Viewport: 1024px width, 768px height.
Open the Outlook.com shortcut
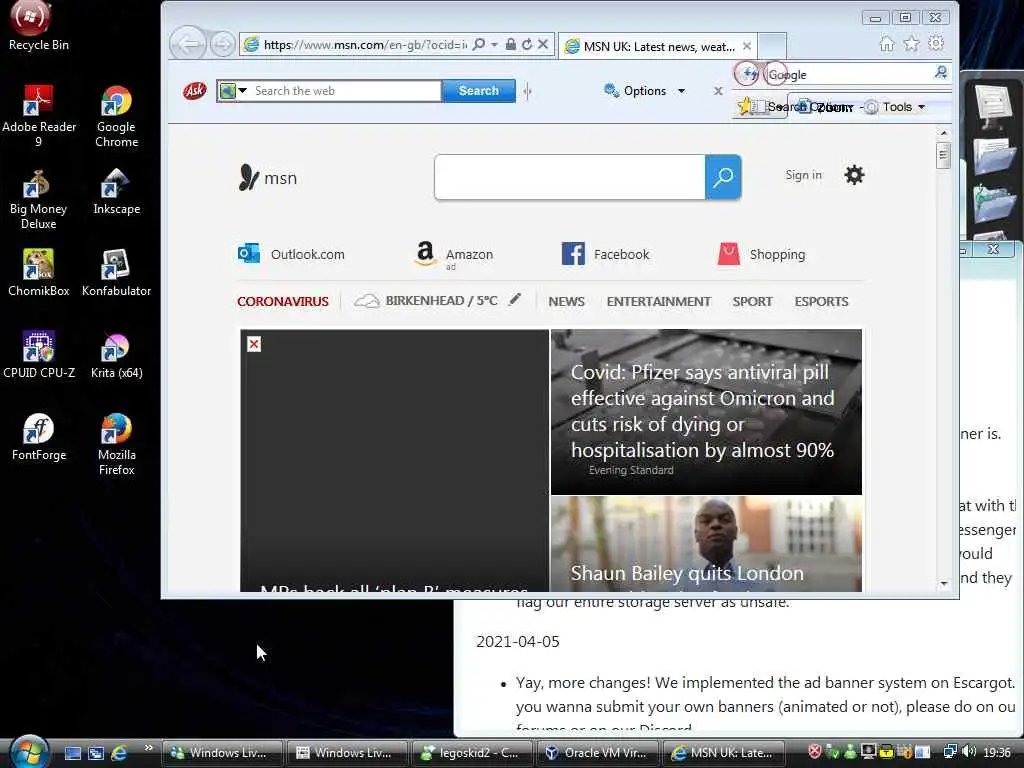[291, 254]
